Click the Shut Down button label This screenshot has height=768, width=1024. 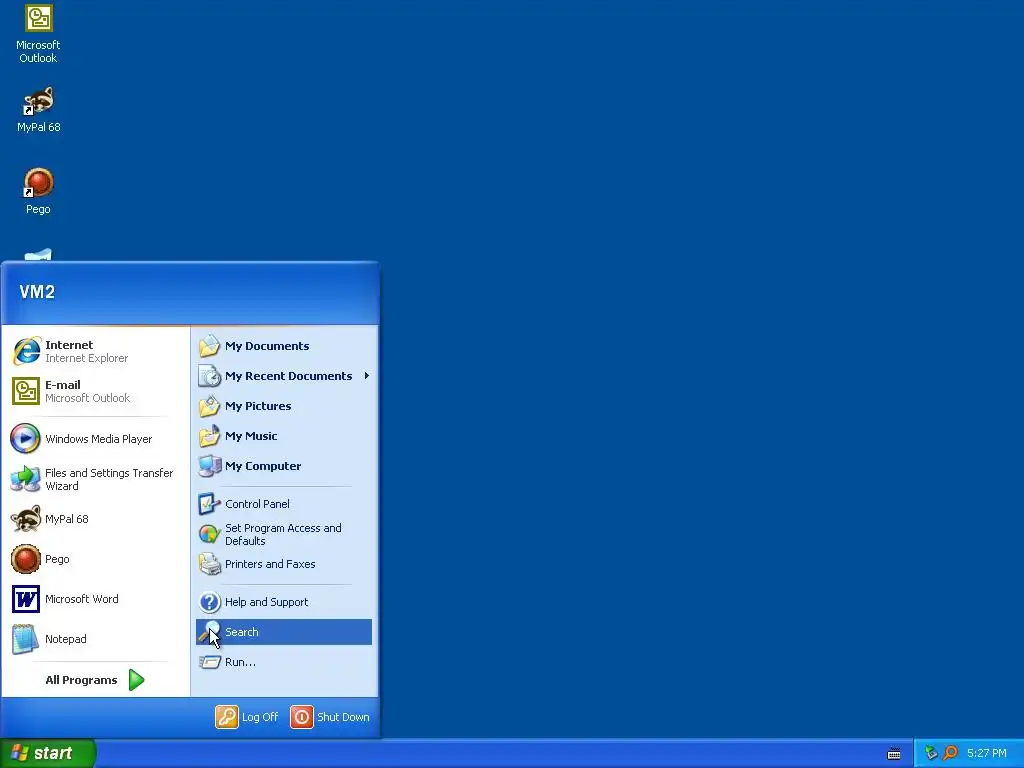point(343,716)
